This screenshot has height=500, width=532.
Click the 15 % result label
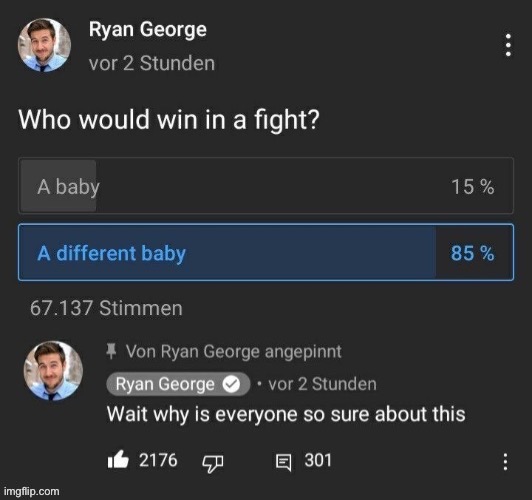pyautogui.click(x=472, y=187)
